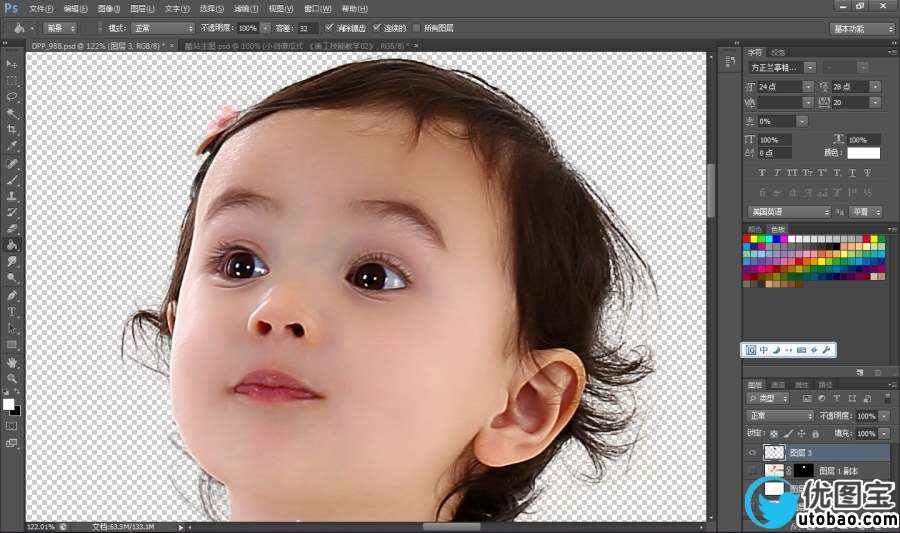The width and height of the screenshot is (900, 533).
Task: Apply faux bold text style
Action: click(762, 172)
